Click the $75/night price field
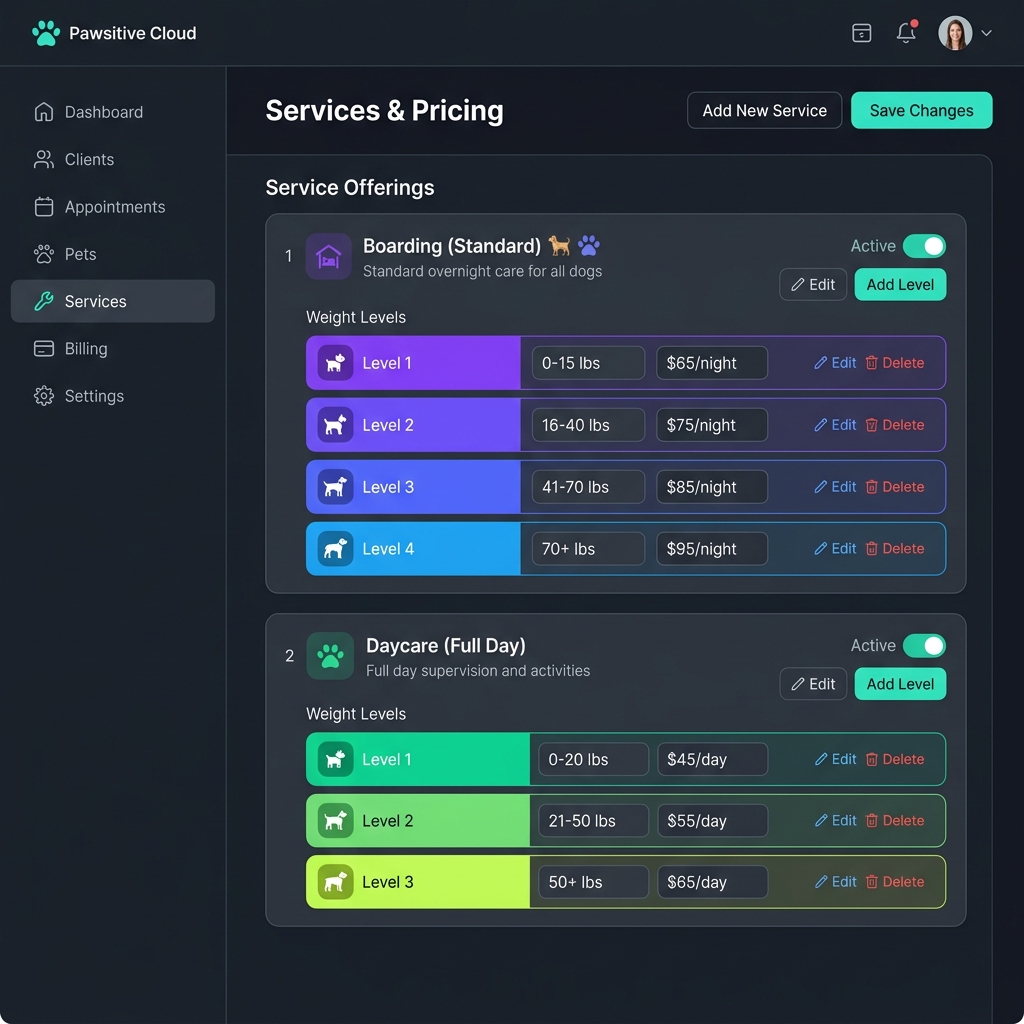 (x=711, y=425)
